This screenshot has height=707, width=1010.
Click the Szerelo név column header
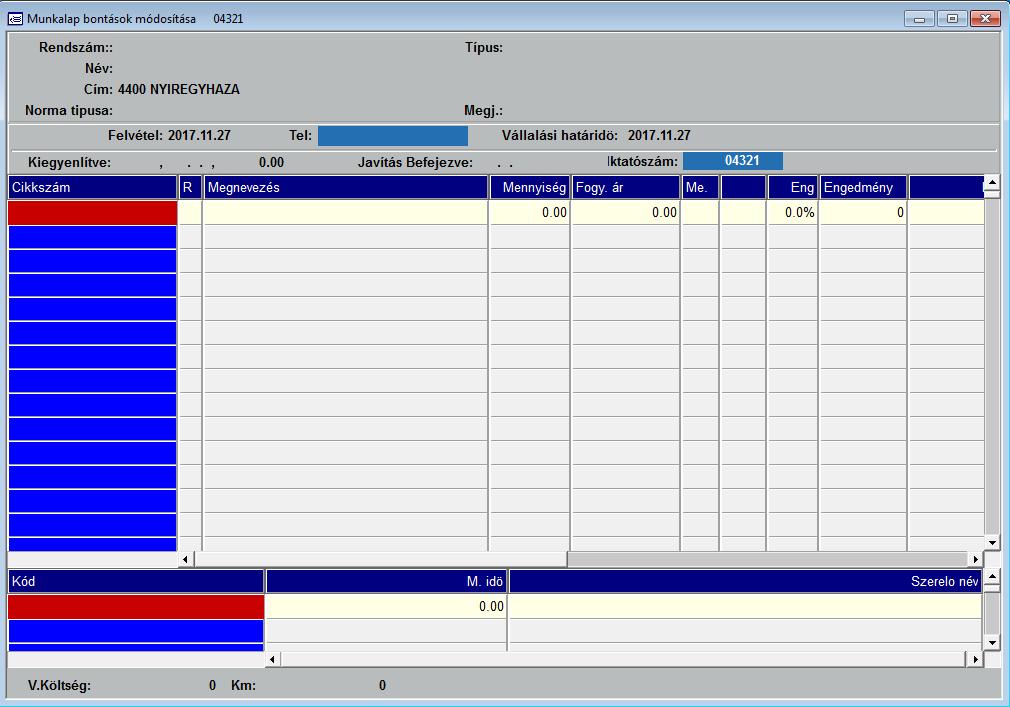745,581
